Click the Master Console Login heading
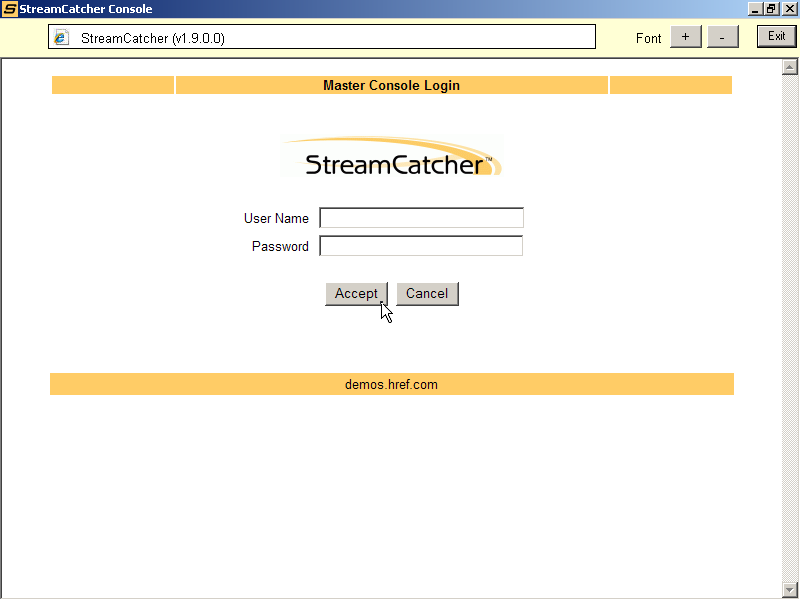The width and height of the screenshot is (800, 600). 391,85
